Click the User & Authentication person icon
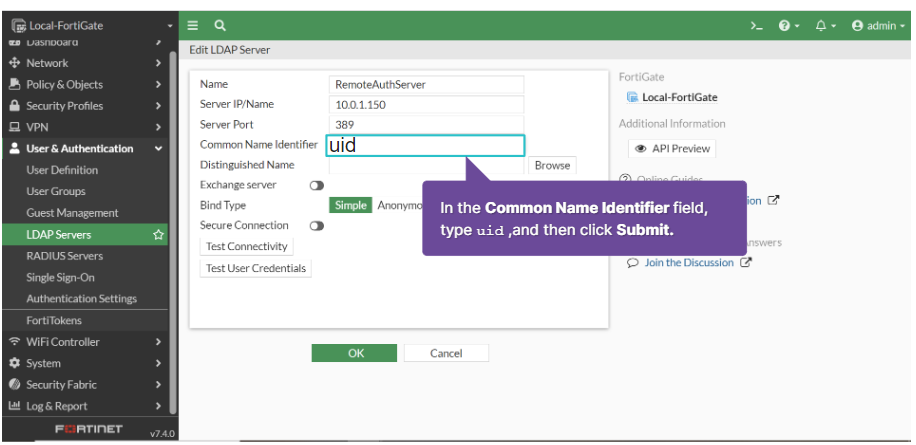The width and height of the screenshot is (916, 445). tap(15, 148)
